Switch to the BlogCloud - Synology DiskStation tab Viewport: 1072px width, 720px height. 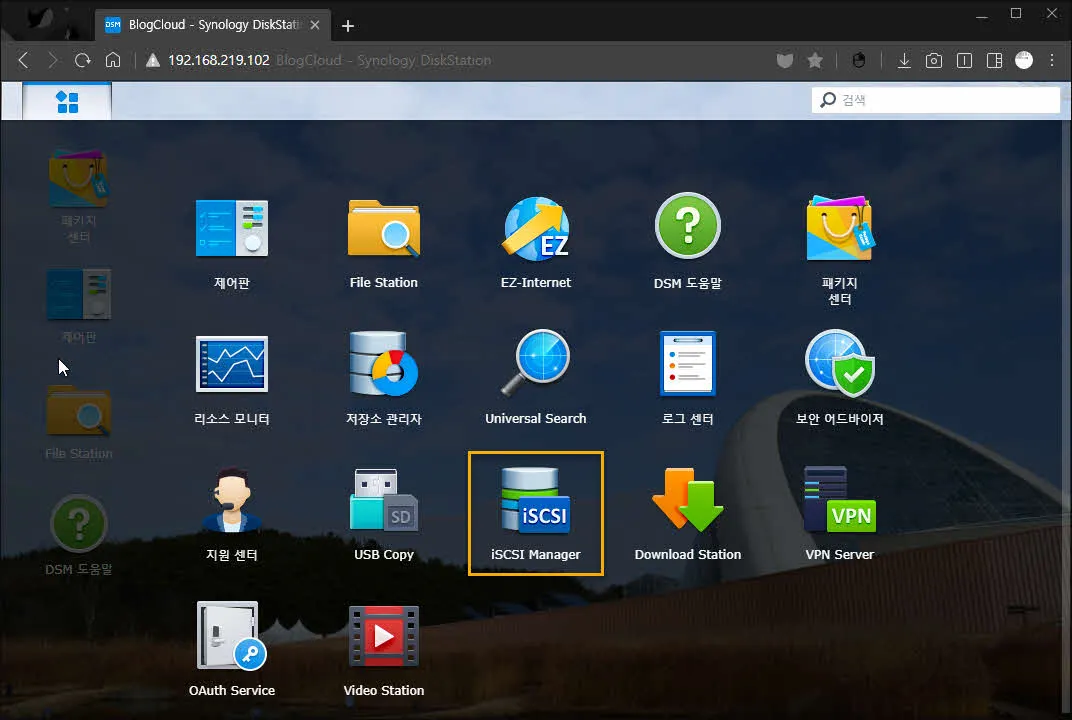click(213, 25)
